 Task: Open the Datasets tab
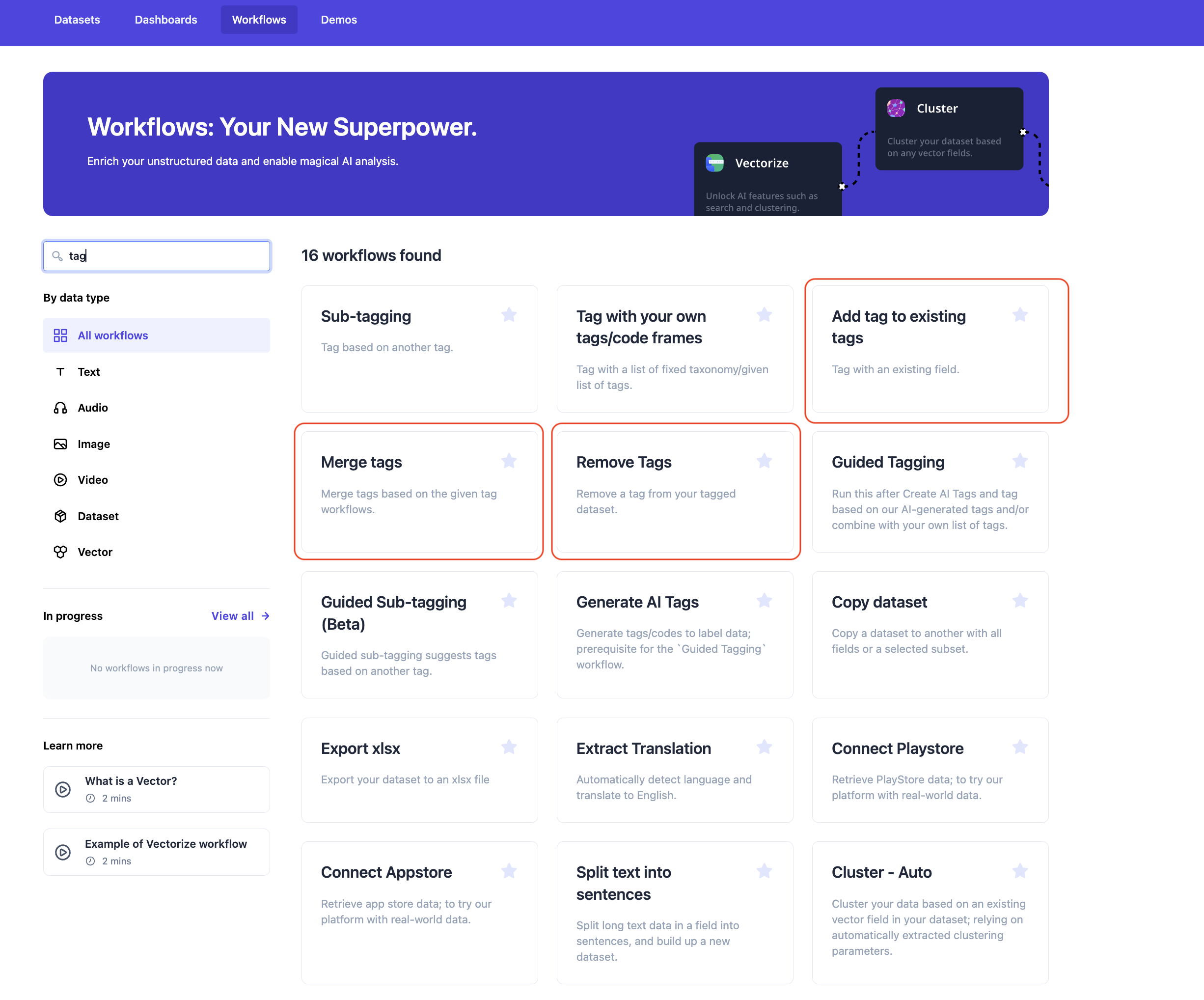tap(77, 20)
